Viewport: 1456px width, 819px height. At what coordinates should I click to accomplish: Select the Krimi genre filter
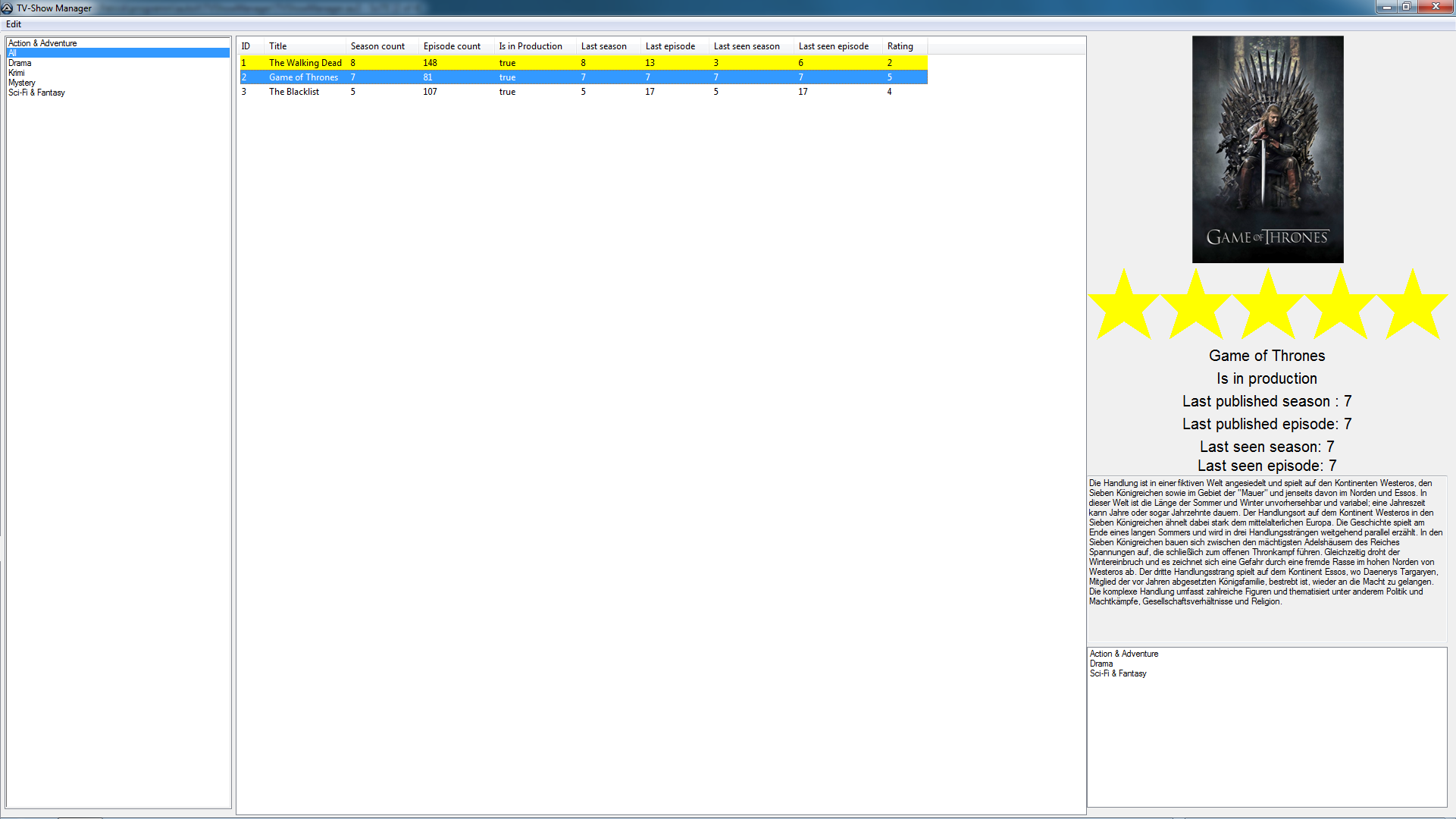(x=17, y=73)
